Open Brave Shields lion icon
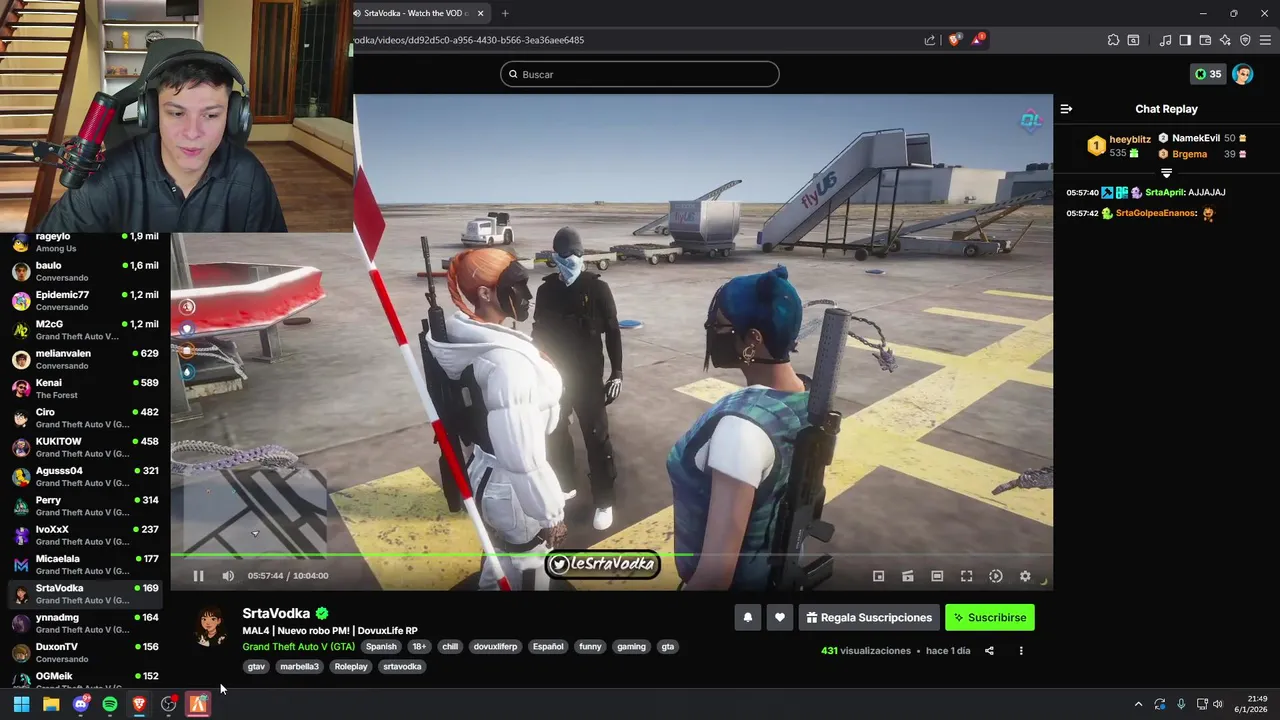The image size is (1280, 720). click(954, 40)
